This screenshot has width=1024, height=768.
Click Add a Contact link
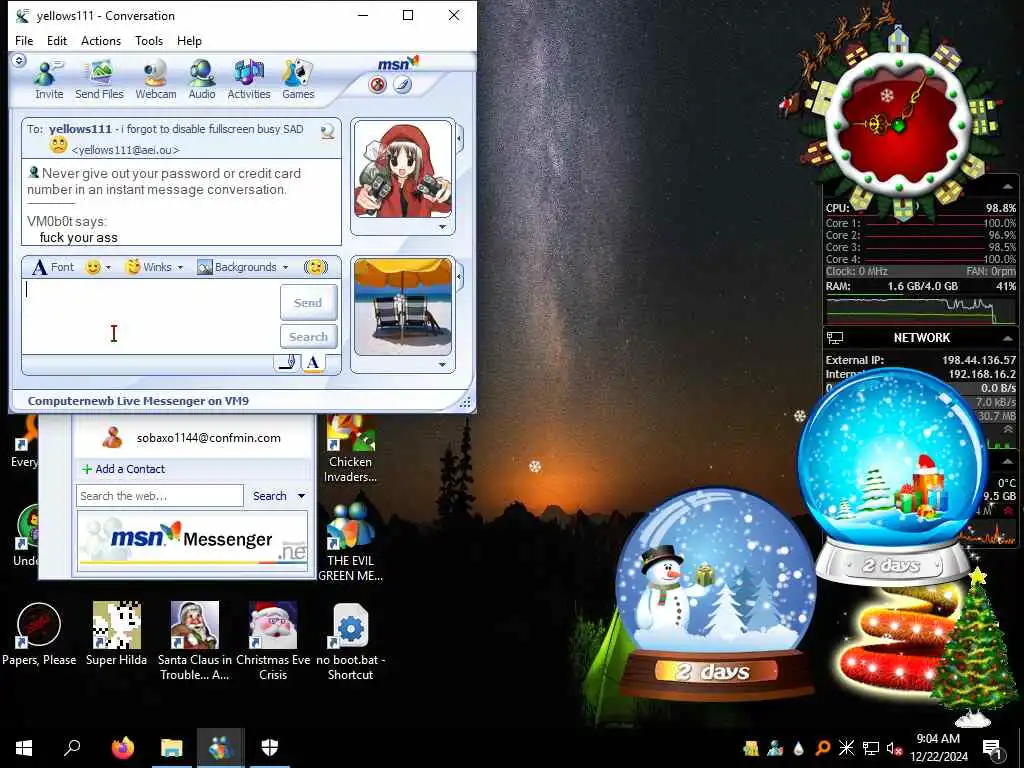tap(123, 469)
